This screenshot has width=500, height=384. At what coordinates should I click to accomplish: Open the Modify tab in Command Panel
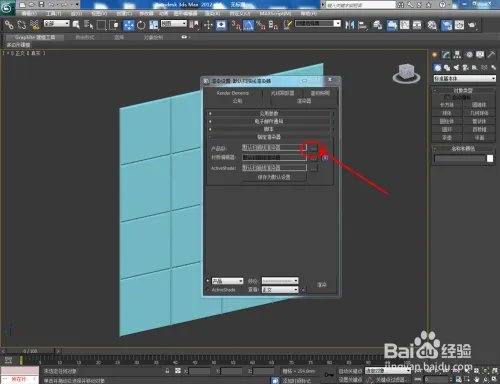tap(446, 55)
